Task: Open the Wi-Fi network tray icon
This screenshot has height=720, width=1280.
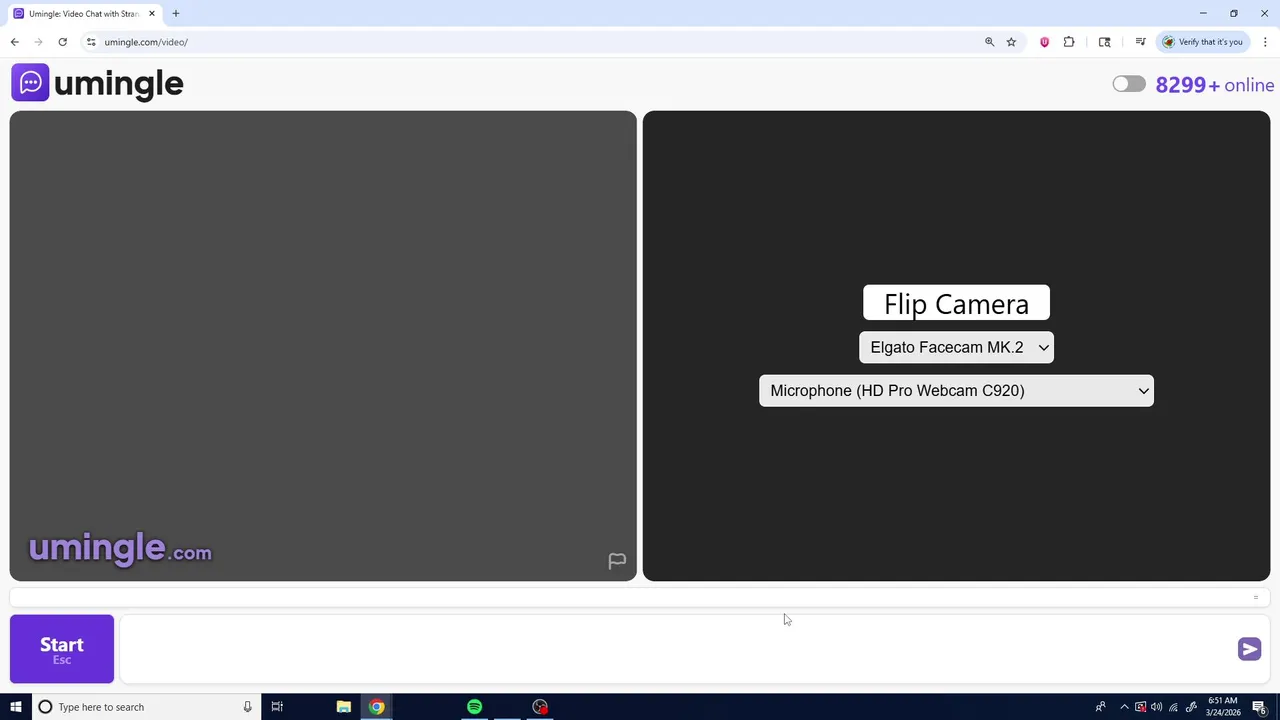Action: (x=1174, y=707)
